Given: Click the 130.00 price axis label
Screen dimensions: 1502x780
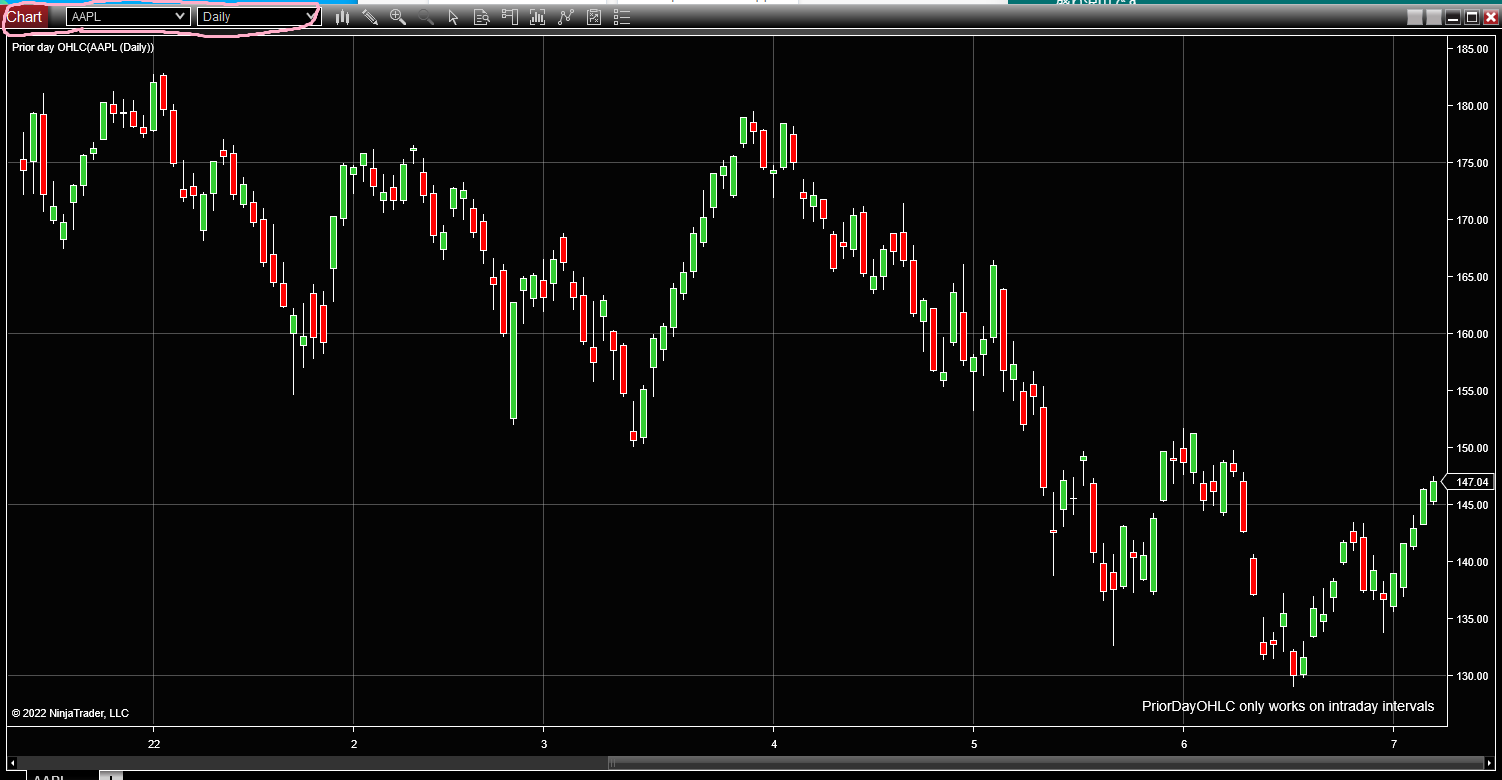Looking at the screenshot, I should tap(1472, 676).
